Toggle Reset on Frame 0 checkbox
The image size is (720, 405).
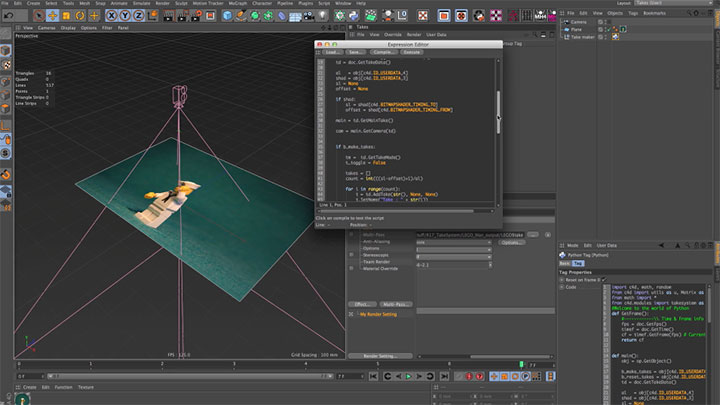click(604, 280)
